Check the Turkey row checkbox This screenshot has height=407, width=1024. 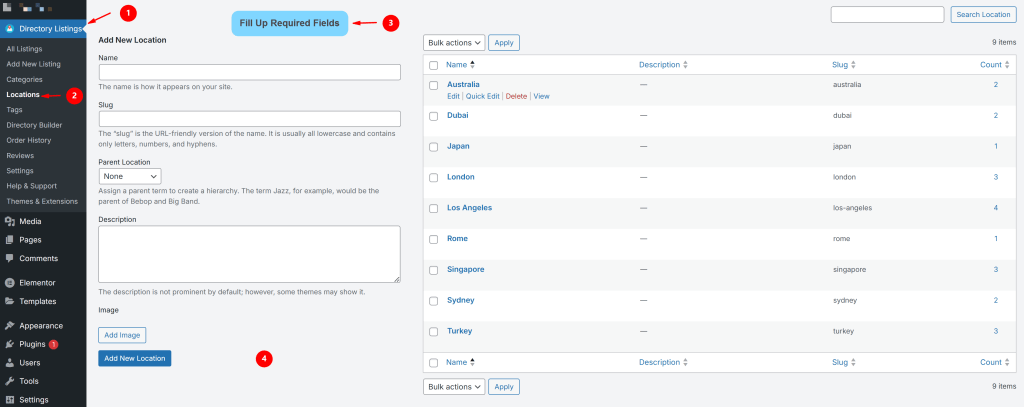coord(434,332)
